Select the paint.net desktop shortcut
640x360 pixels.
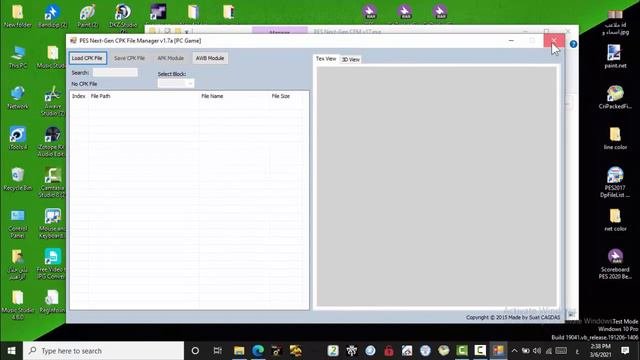[615, 57]
